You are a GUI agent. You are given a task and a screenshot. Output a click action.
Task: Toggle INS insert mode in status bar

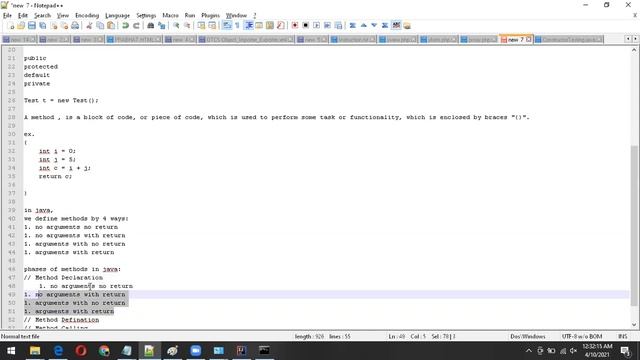pyautogui.click(x=622, y=337)
